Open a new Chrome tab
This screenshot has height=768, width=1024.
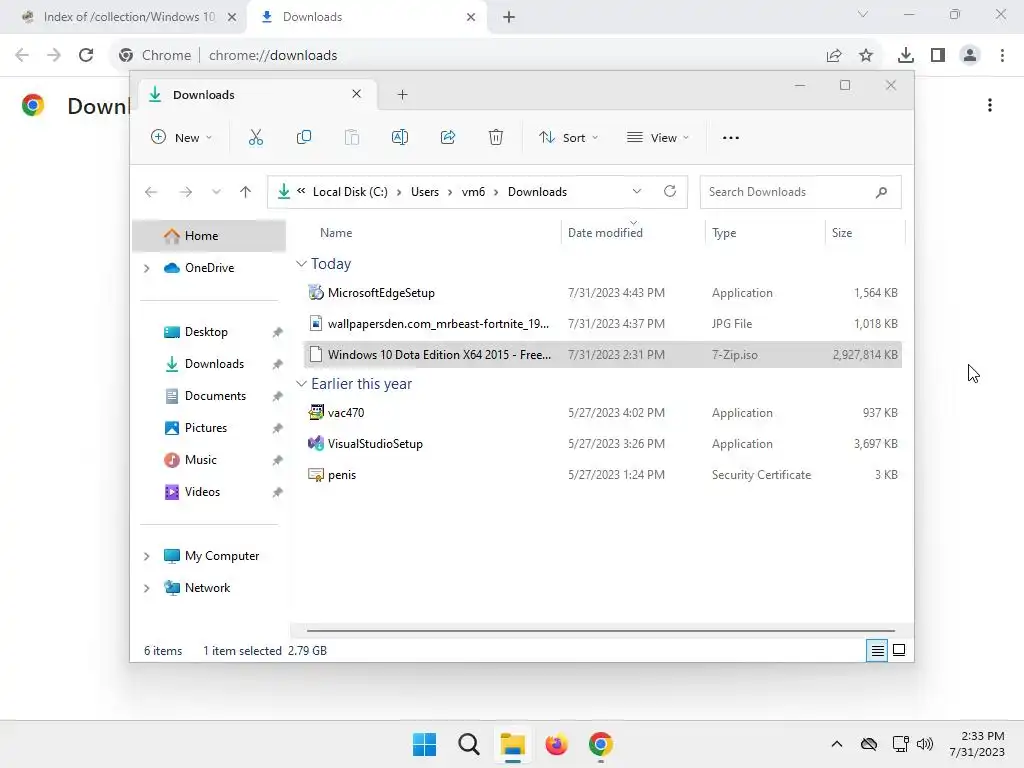[x=509, y=17]
